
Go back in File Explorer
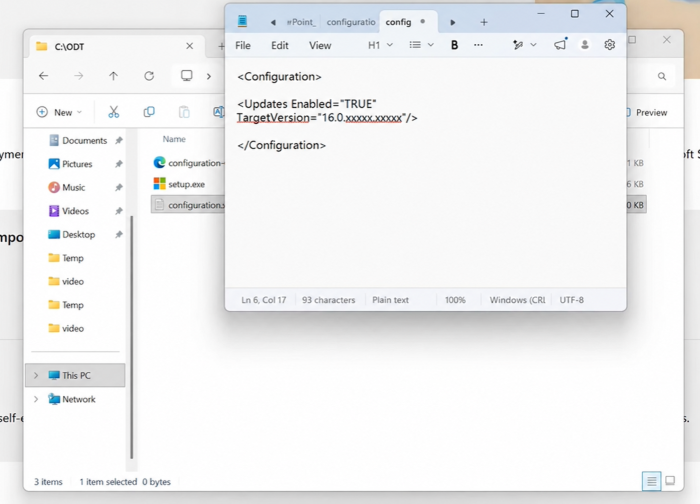pyautogui.click(x=43, y=76)
